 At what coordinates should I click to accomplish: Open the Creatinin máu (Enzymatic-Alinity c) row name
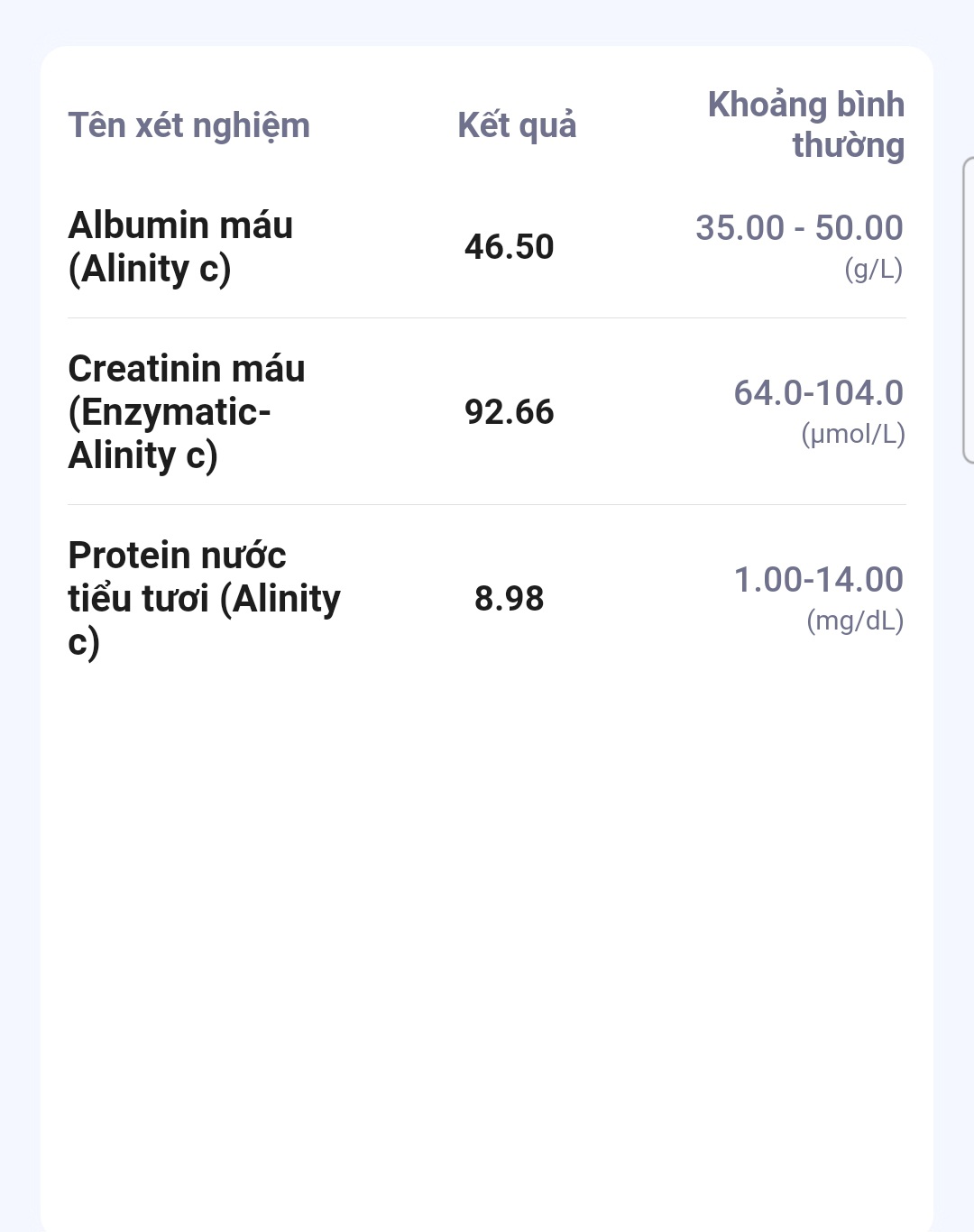186,411
